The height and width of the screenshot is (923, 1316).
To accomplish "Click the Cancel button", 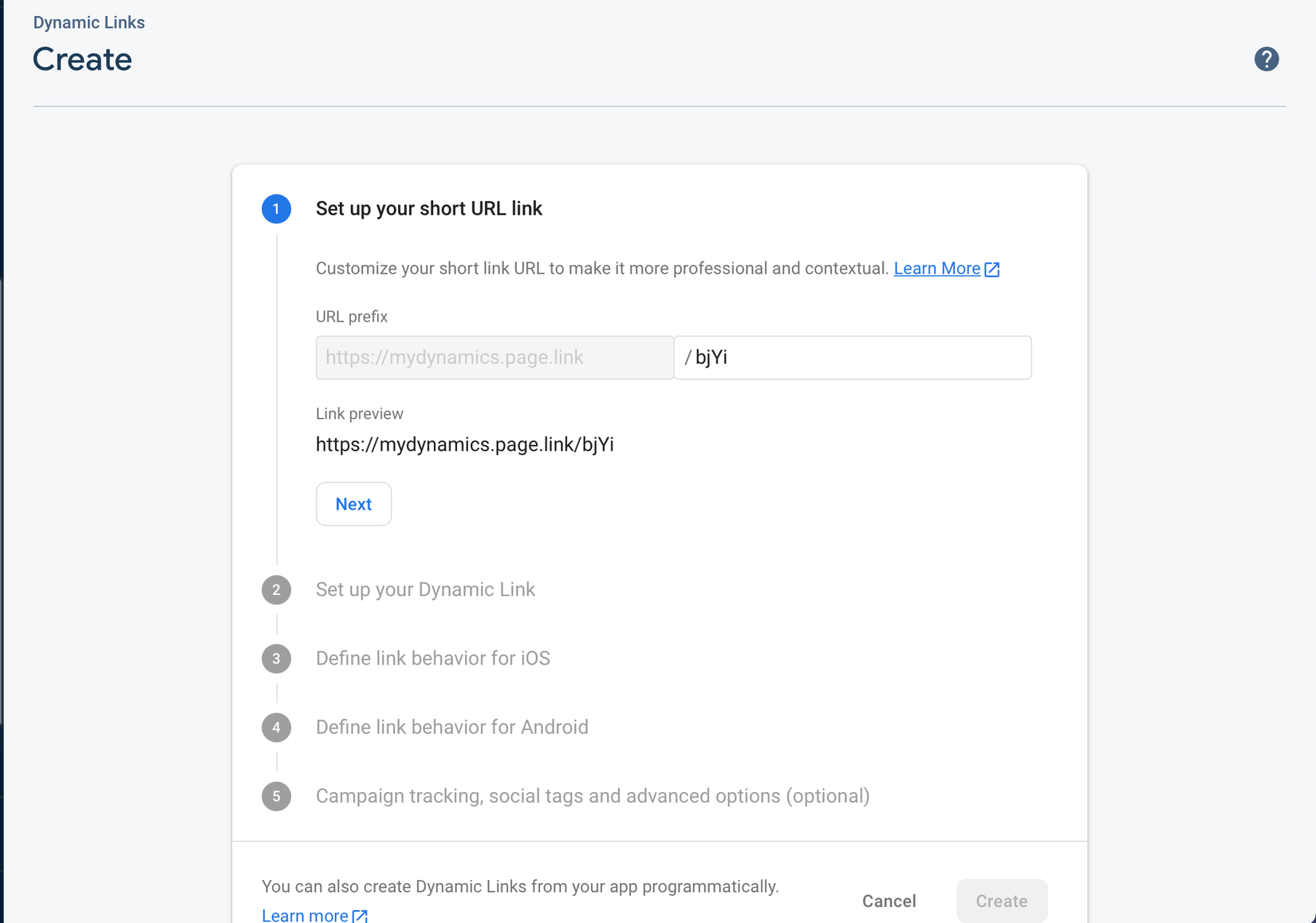I will (888, 901).
